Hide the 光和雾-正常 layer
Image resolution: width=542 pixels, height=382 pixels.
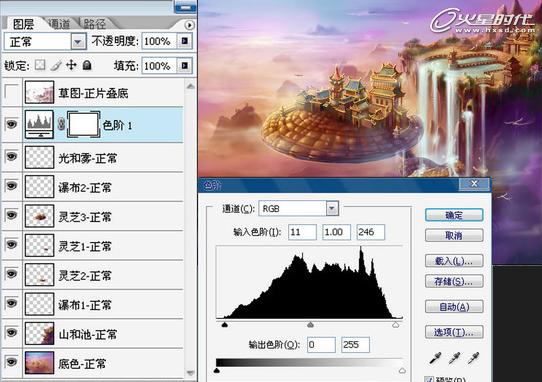pos(12,157)
